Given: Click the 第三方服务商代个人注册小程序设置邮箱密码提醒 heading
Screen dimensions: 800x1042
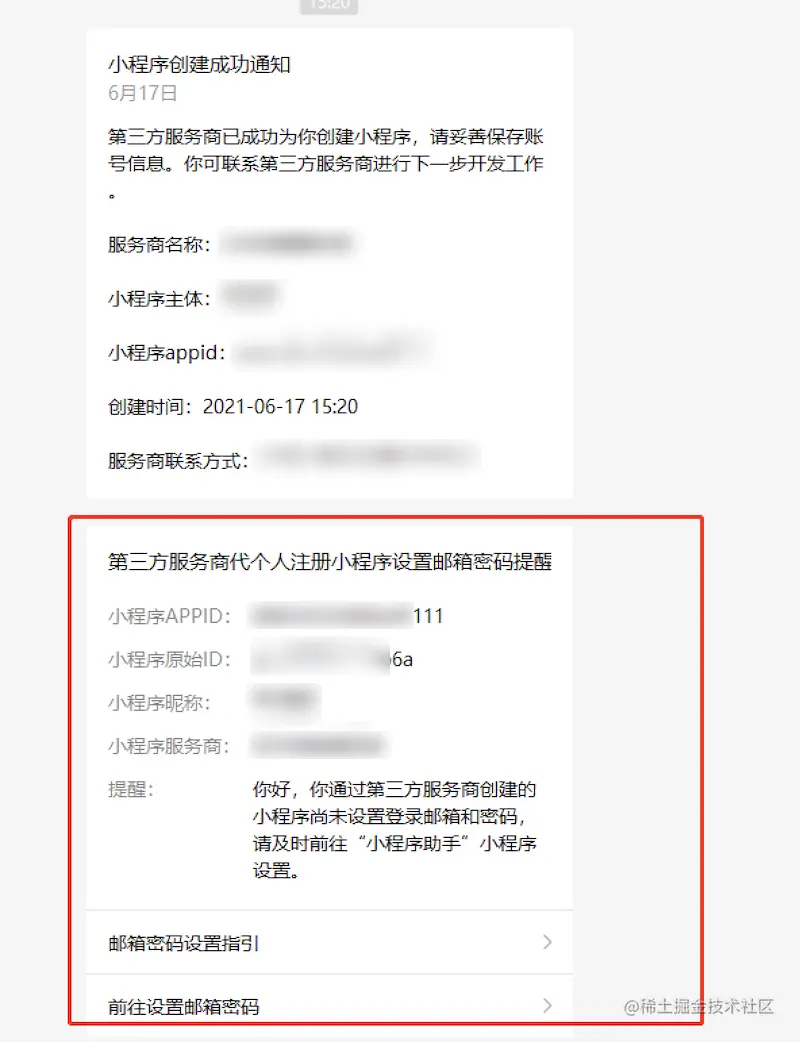Looking at the screenshot, I should (x=330, y=562).
